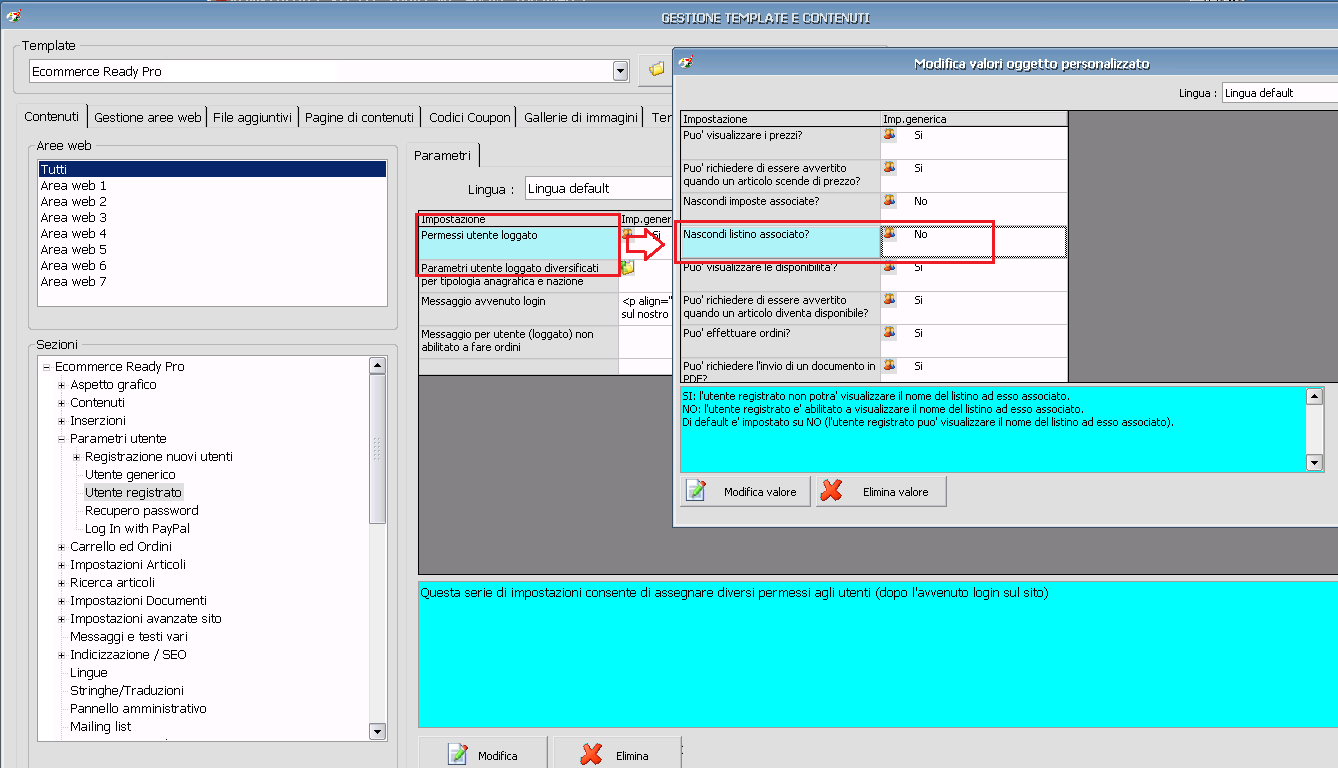
Task: Select the Utente registrato tree item
Action: (134, 493)
